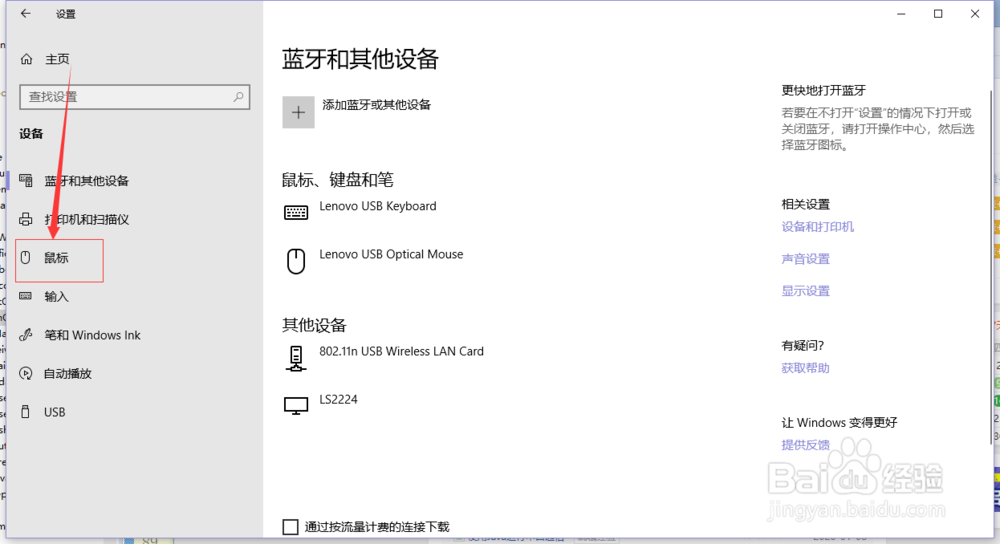Click the AutoPlay icon in sidebar

(x=26, y=374)
